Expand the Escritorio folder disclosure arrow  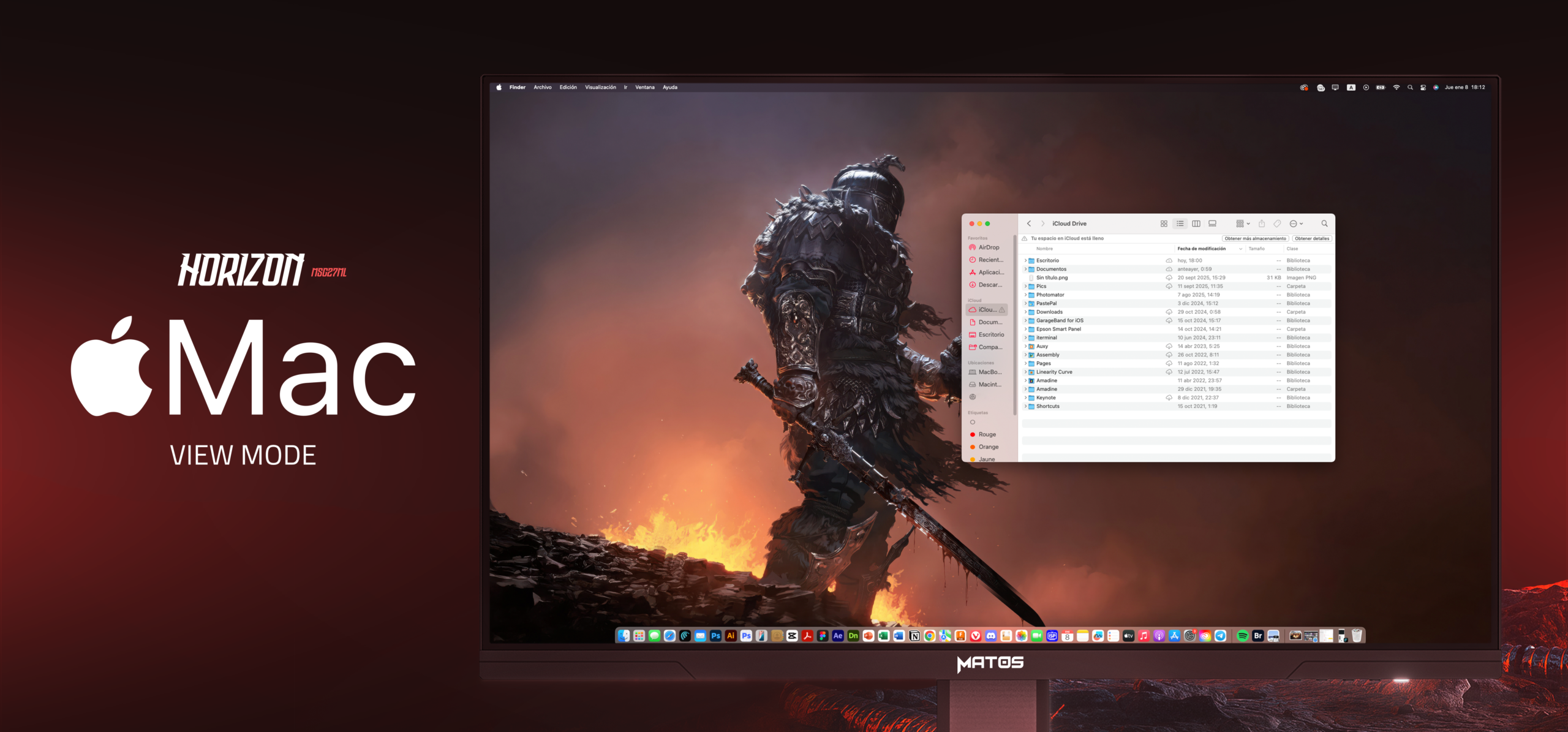[x=1025, y=260]
